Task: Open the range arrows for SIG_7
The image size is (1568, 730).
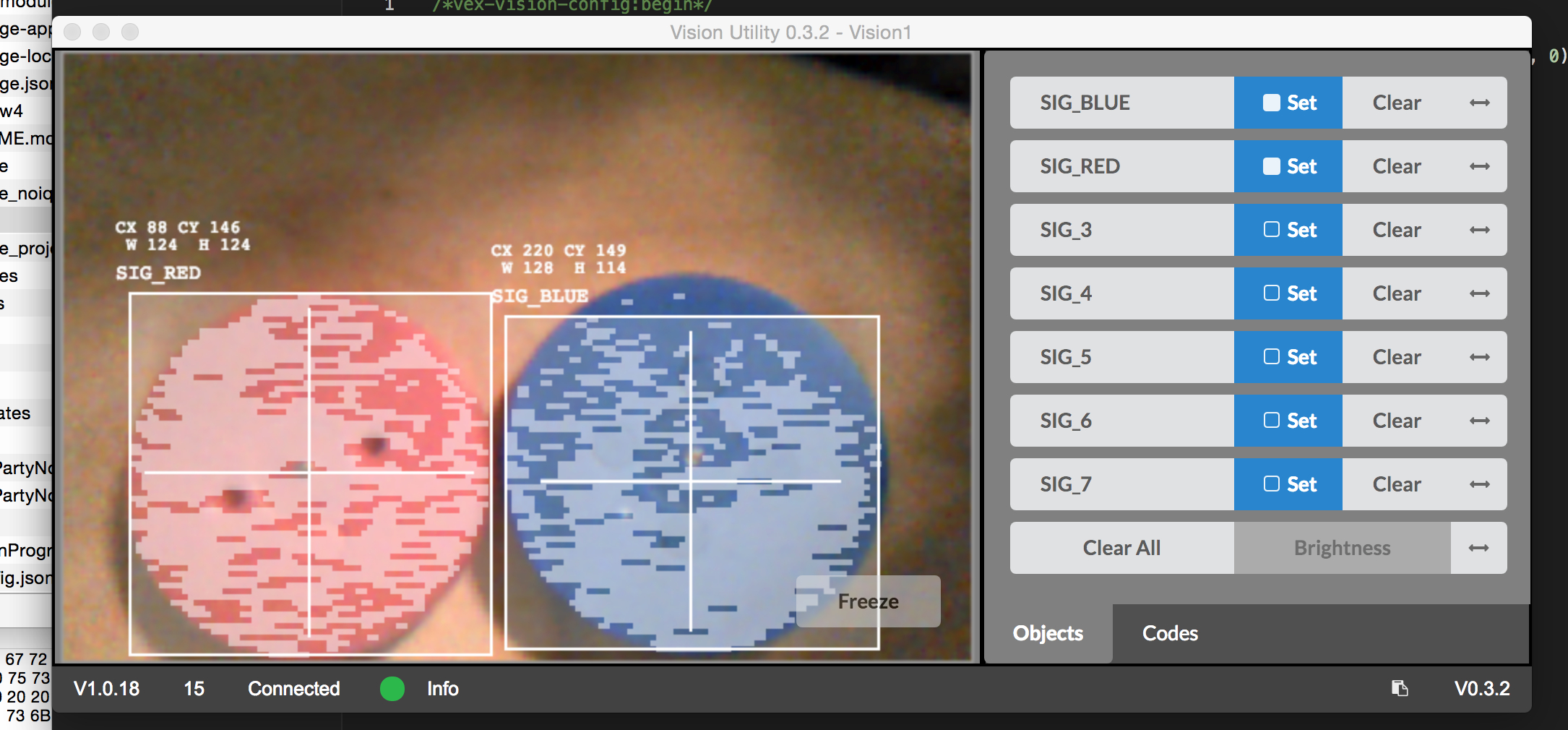Action: [x=1479, y=484]
